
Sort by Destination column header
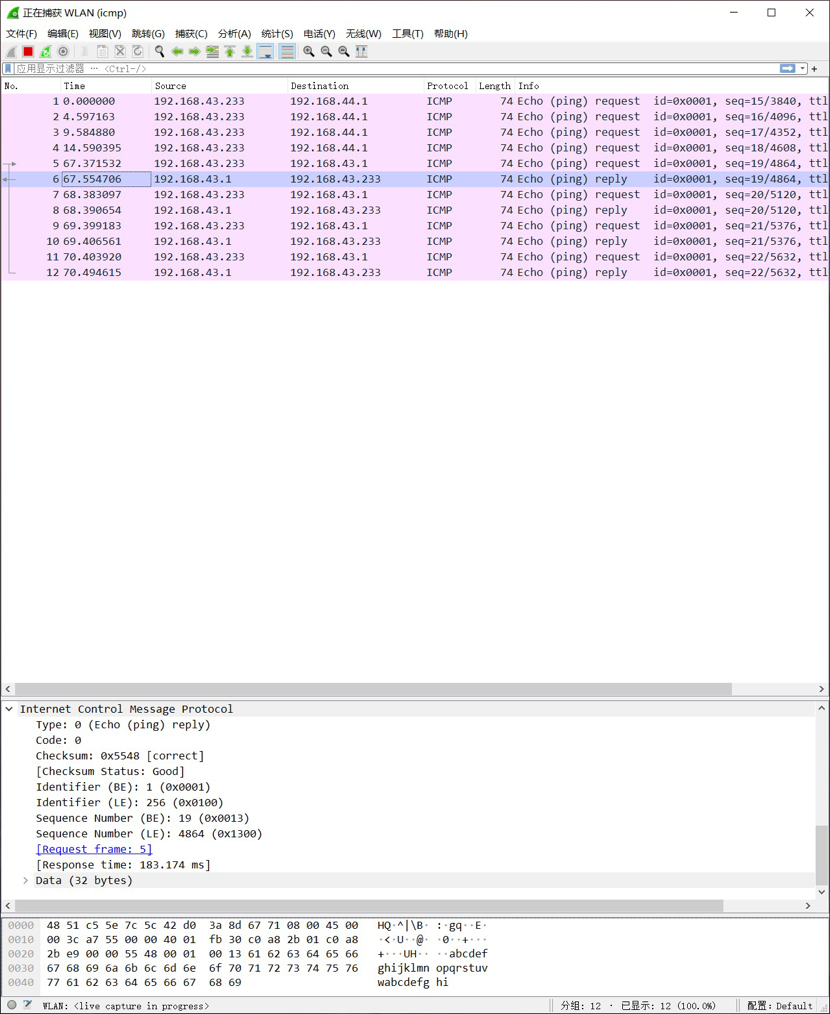355,86
